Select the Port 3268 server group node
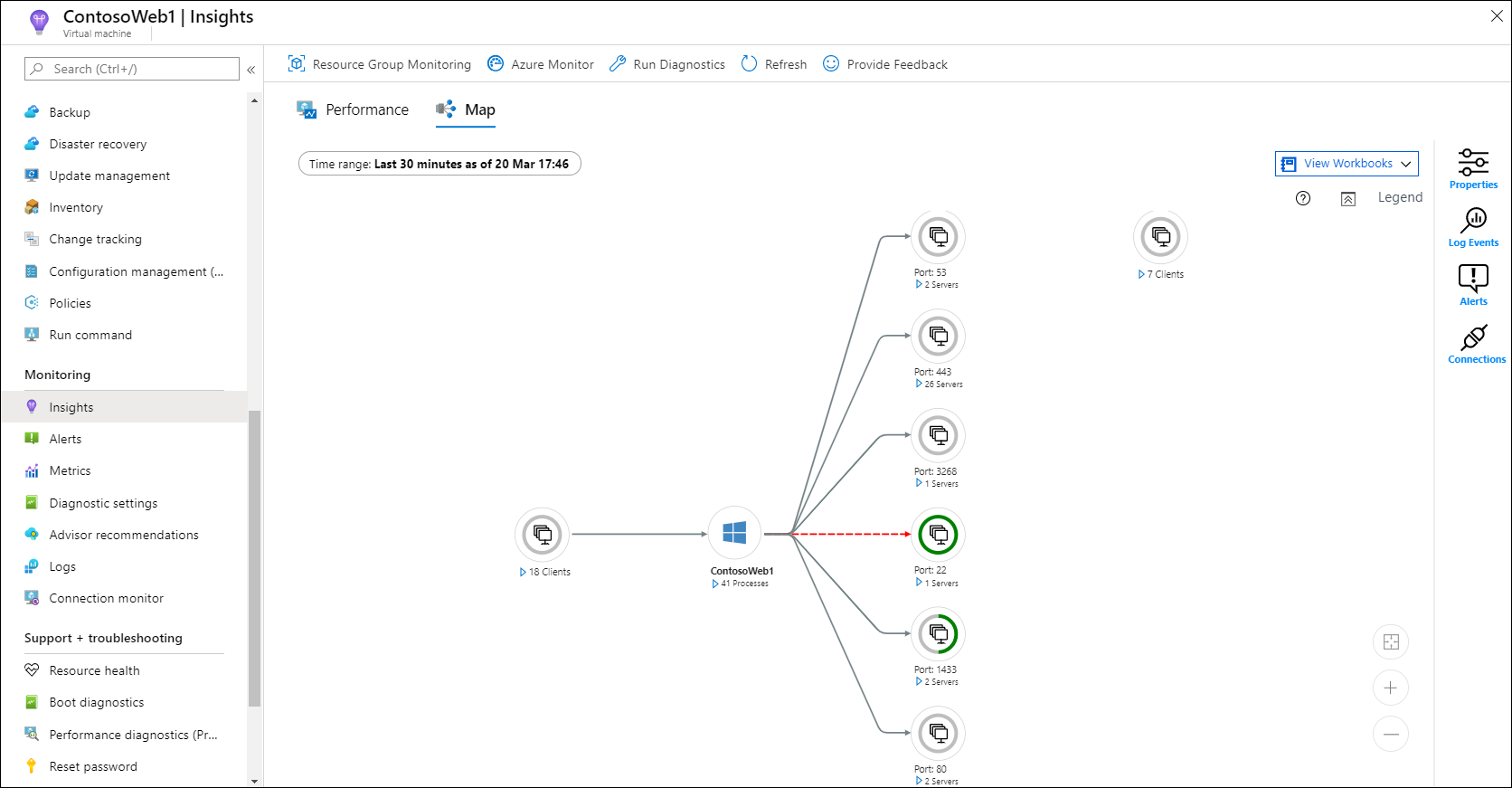Image resolution: width=1512 pixels, height=788 pixels. (939, 435)
